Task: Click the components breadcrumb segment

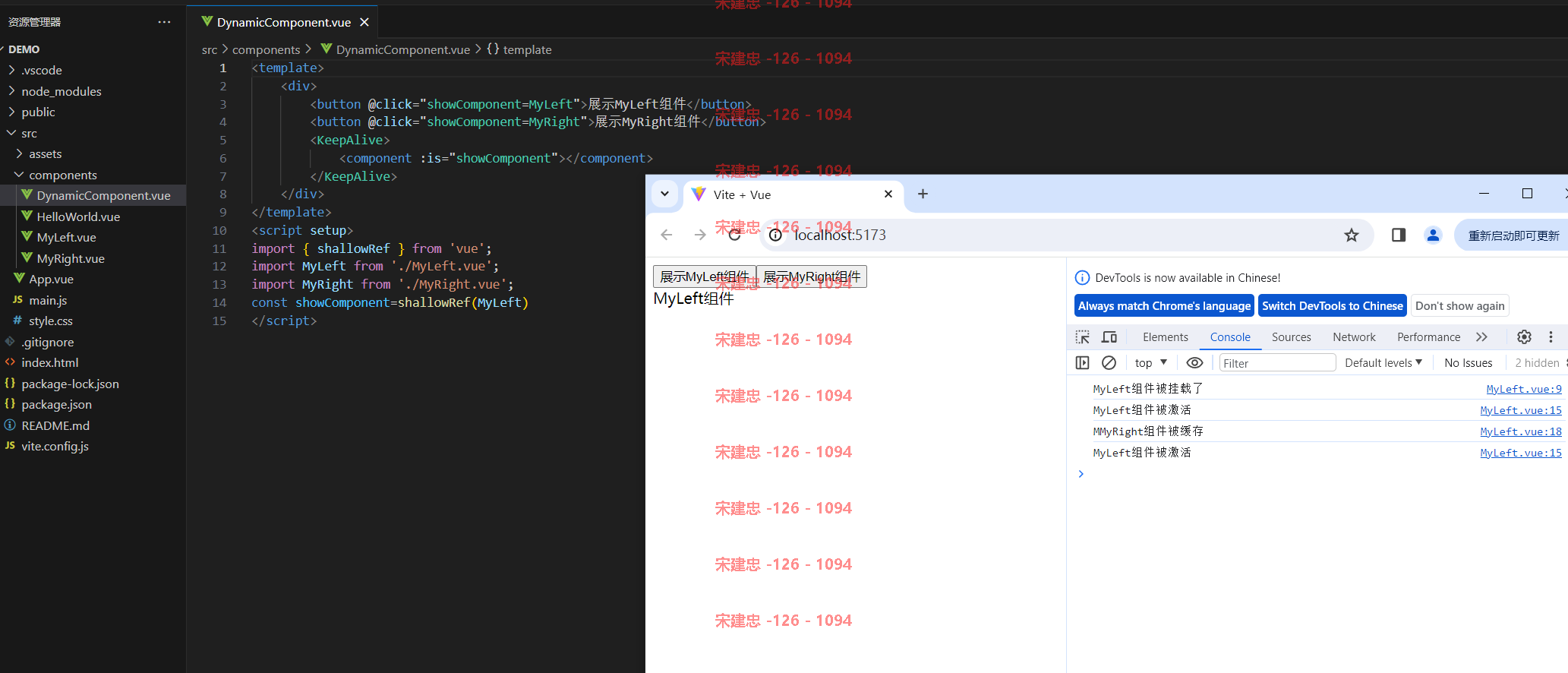Action: 267,49
